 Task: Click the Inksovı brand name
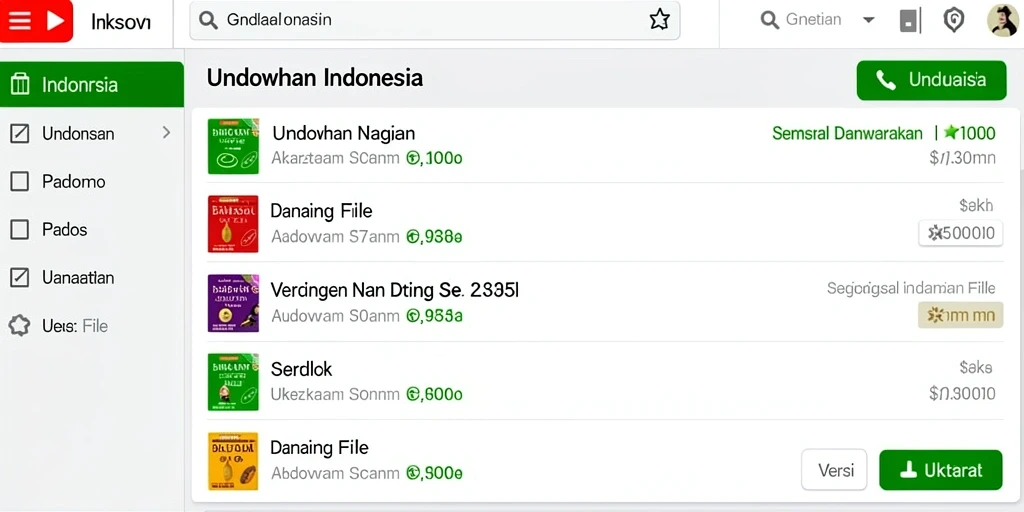point(121,22)
